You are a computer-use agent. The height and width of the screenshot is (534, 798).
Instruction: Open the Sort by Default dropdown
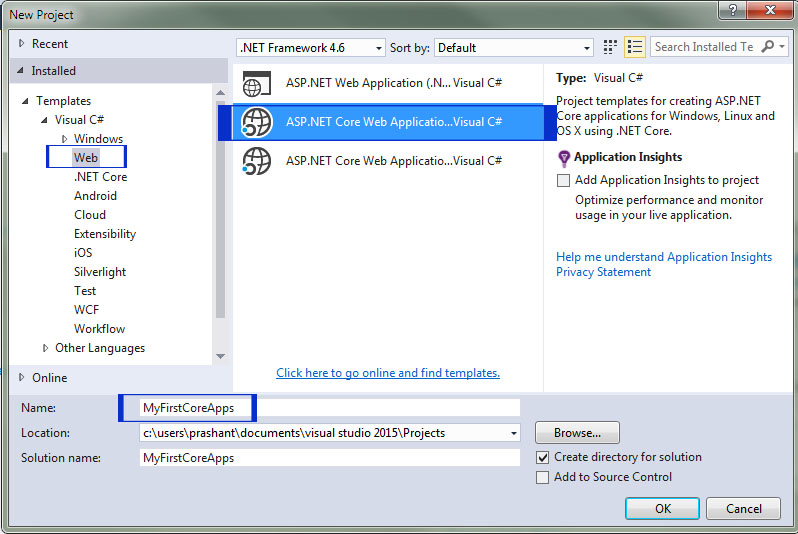pos(514,48)
